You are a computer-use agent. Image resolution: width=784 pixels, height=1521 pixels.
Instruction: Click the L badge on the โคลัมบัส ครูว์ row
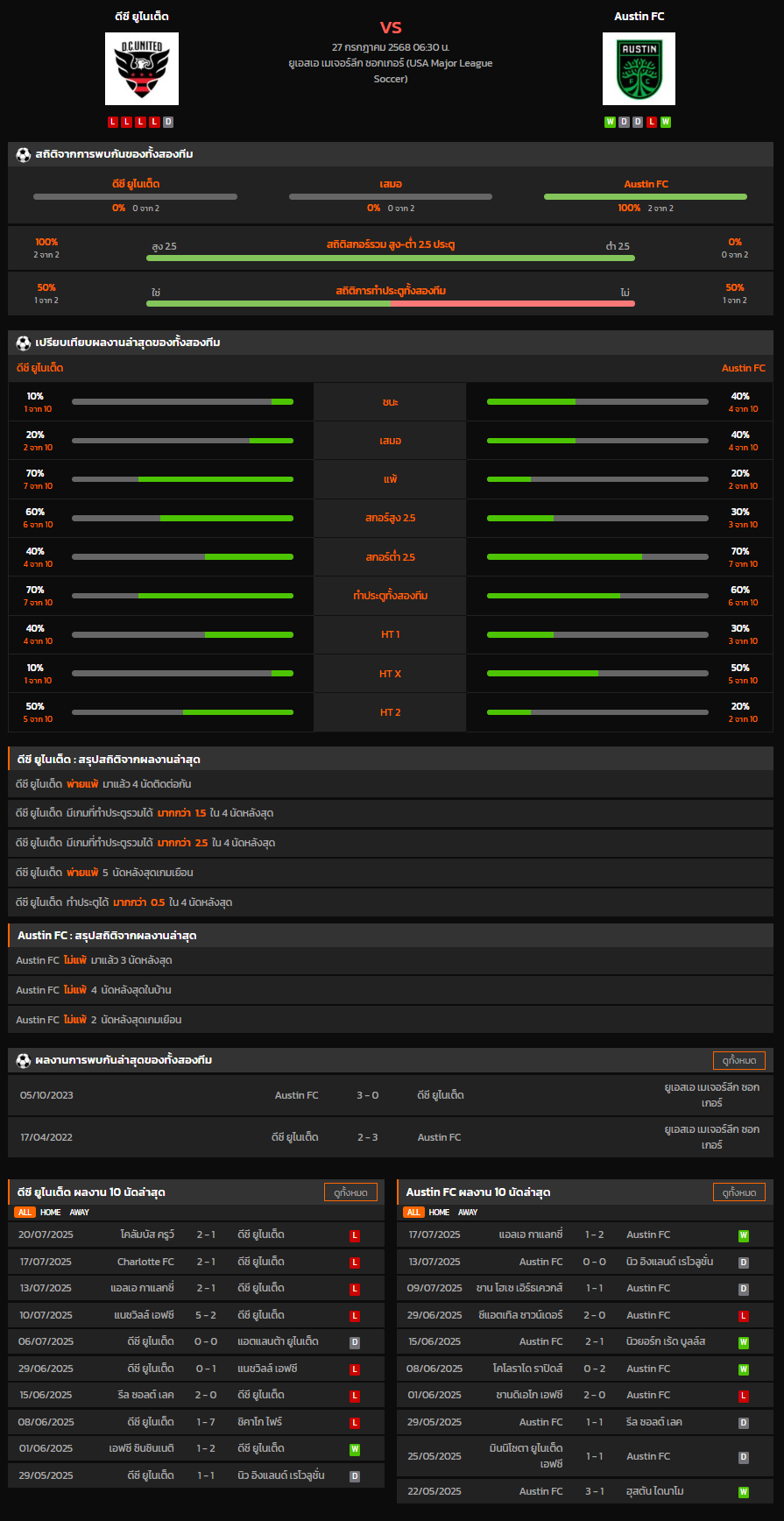pos(355,1235)
